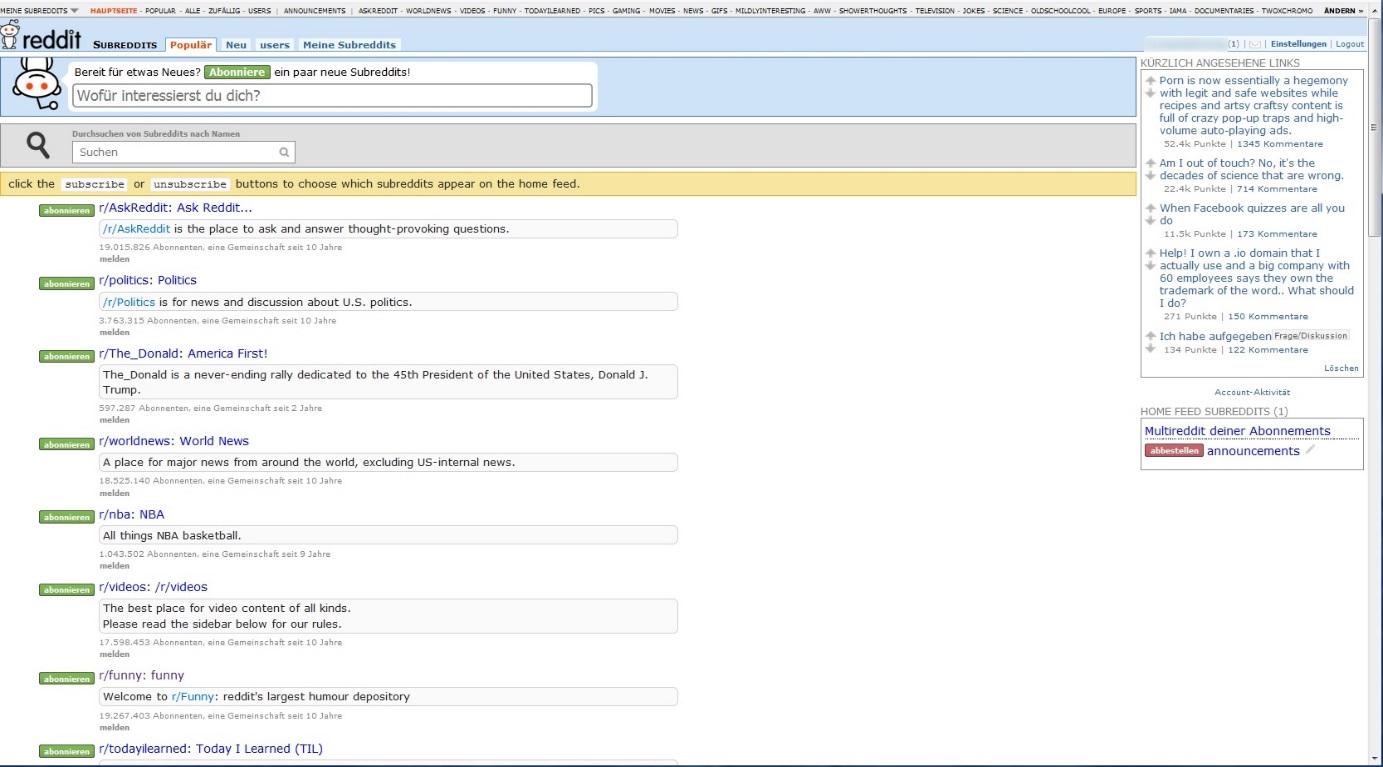
Task: Downvote the 'Am I out of touch' post
Action: point(1151,175)
